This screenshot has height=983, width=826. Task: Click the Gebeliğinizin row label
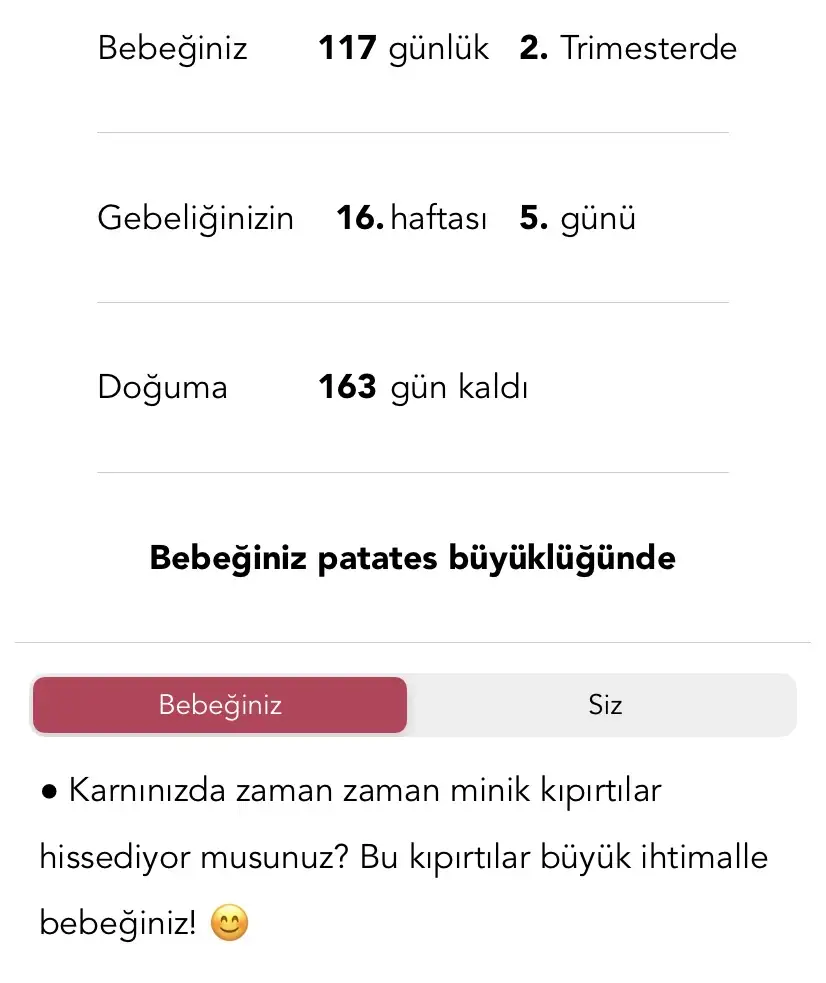(x=195, y=218)
